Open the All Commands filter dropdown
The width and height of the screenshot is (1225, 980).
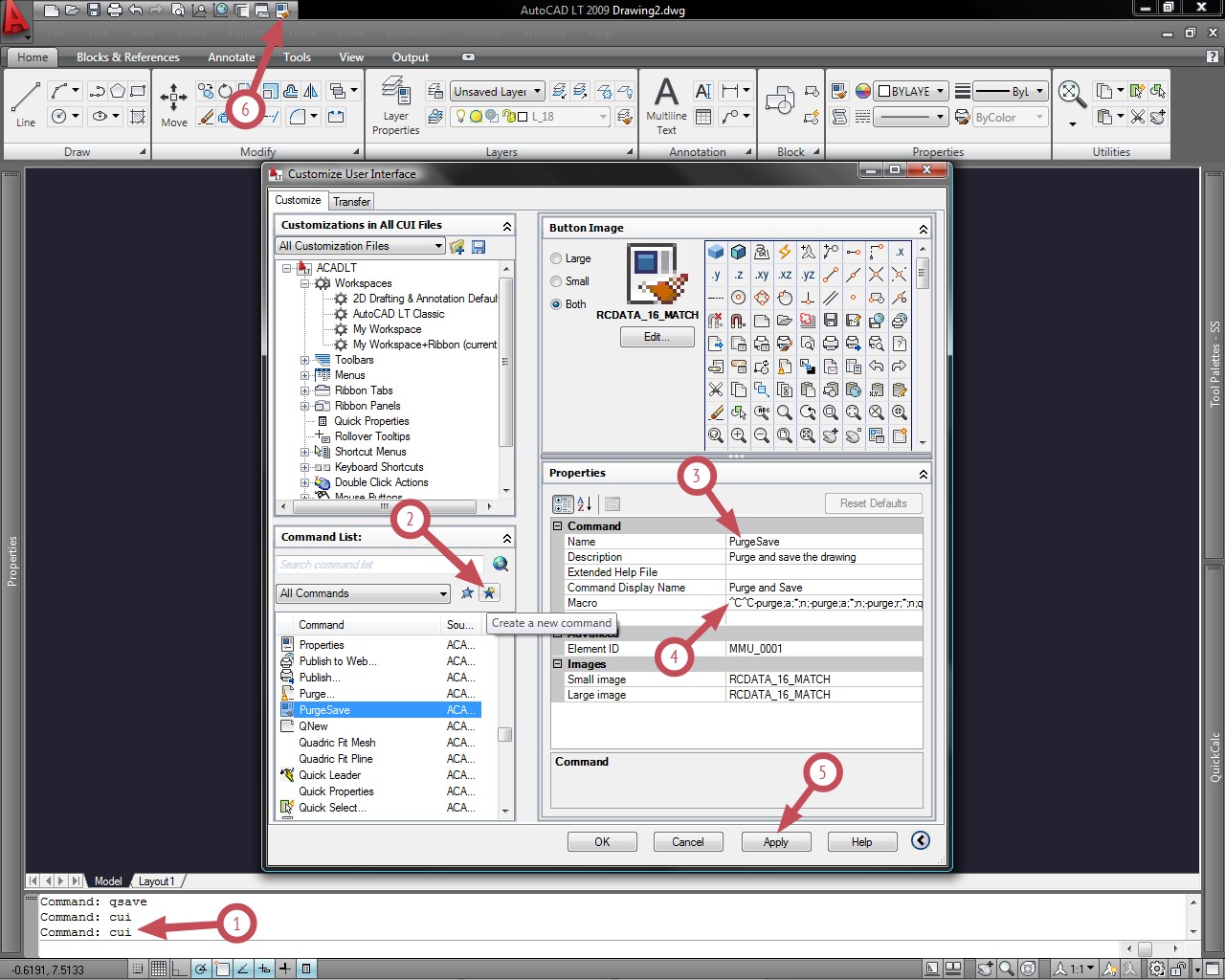pos(364,593)
